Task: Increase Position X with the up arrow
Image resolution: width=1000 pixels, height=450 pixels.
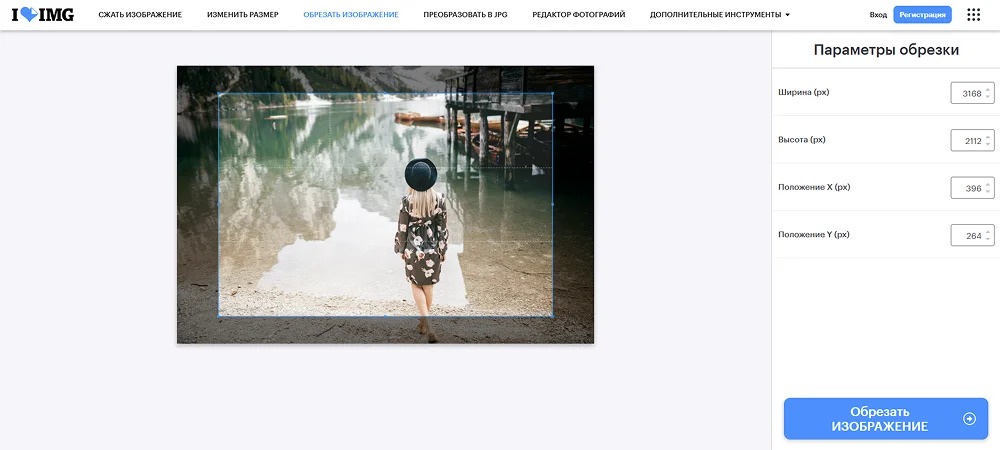Action: coord(988,184)
